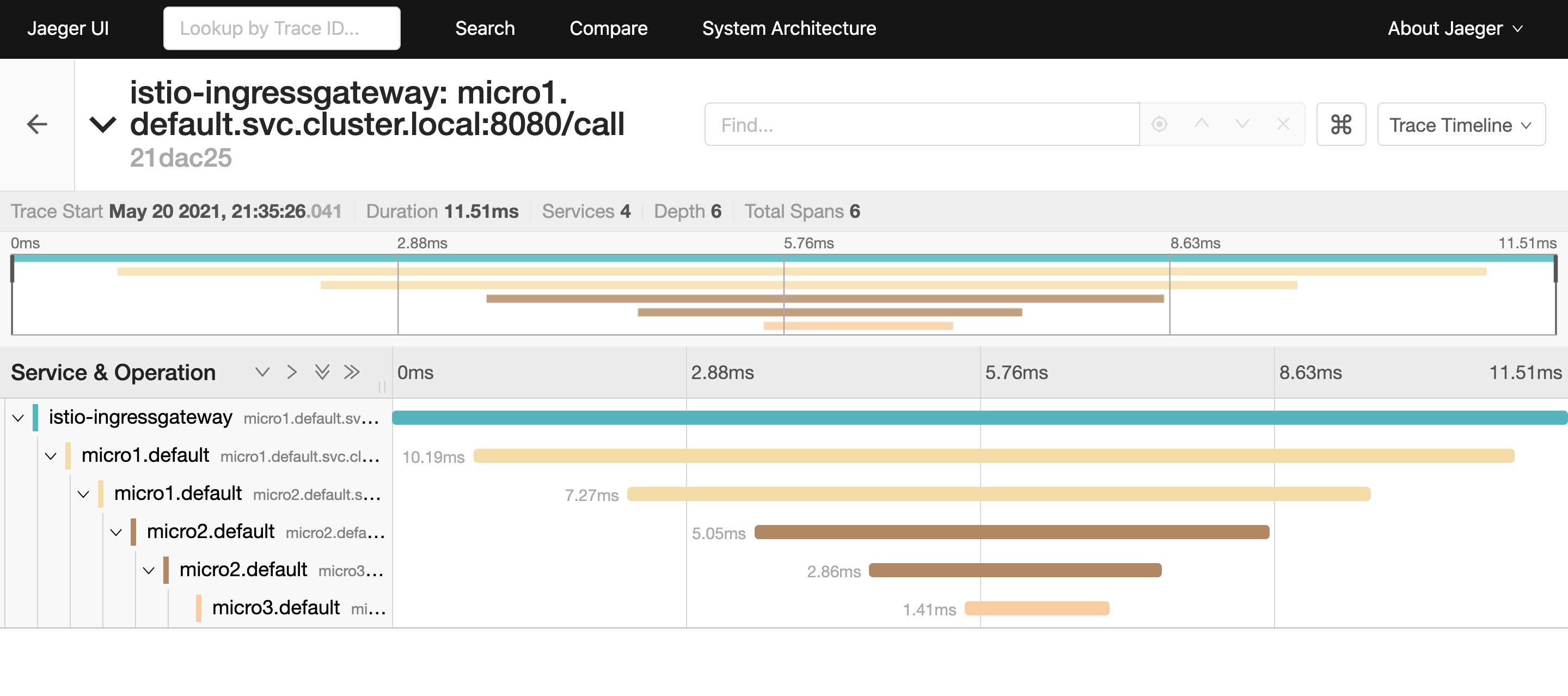Clear the find search X icon
1568x696 pixels.
pyautogui.click(x=1283, y=124)
